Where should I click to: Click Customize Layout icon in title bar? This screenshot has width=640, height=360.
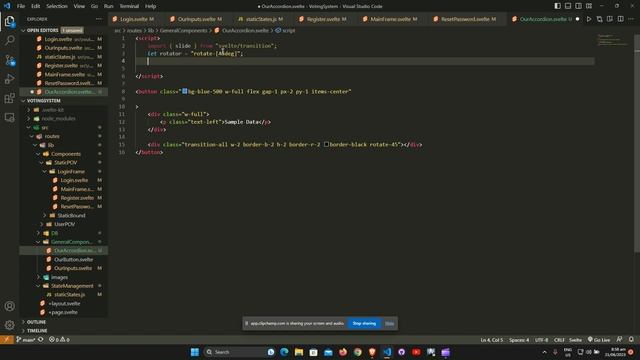[589, 6]
